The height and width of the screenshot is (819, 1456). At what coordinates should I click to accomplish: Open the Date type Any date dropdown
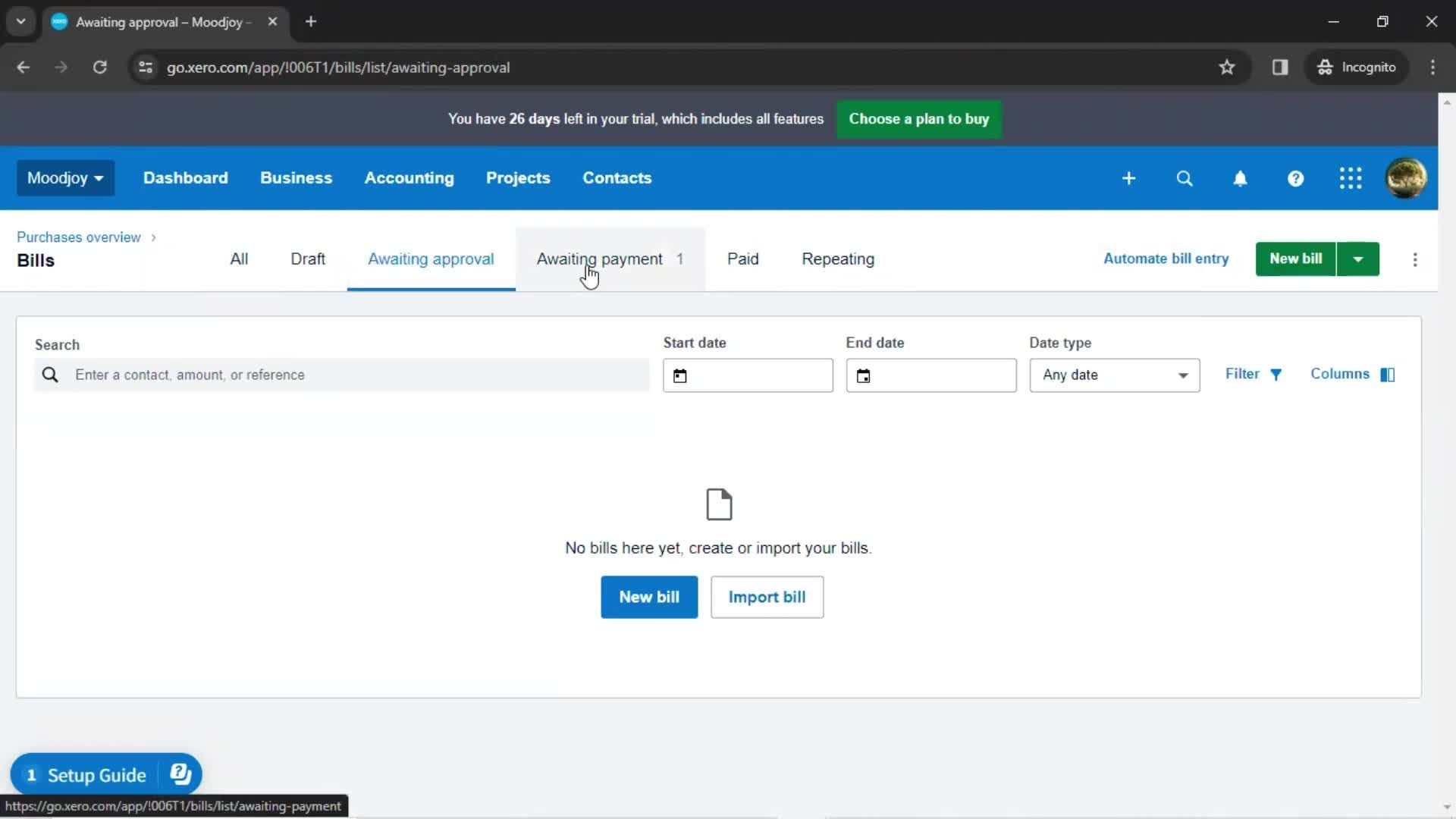point(1115,375)
